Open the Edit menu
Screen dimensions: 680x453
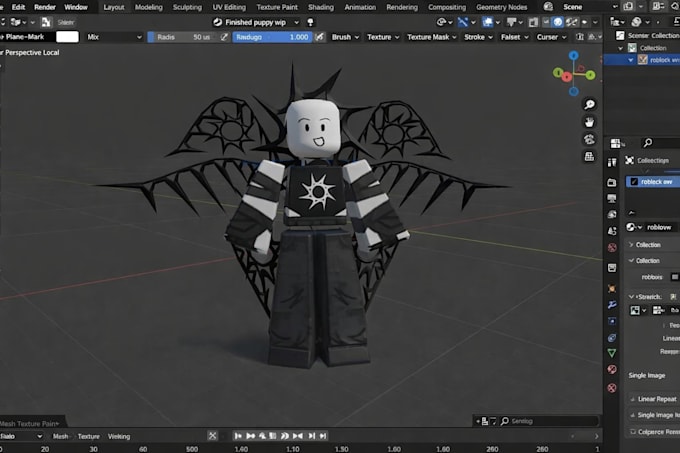click(x=18, y=7)
